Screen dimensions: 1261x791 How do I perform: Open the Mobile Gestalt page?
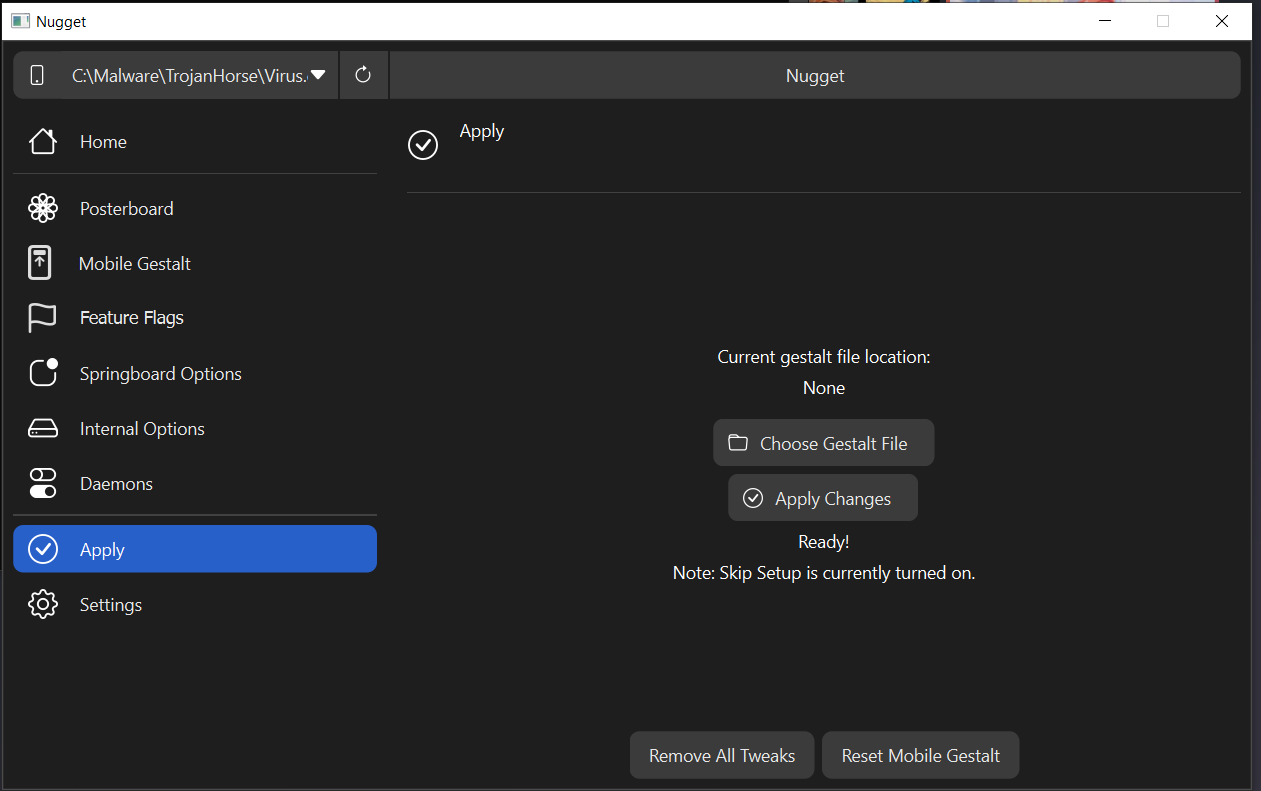(195, 264)
